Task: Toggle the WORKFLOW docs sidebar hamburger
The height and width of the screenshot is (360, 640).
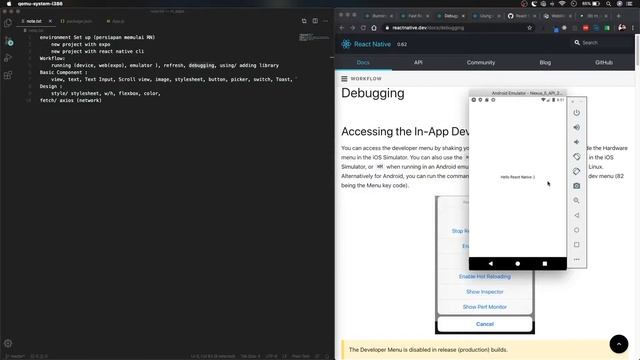Action: [344, 78]
